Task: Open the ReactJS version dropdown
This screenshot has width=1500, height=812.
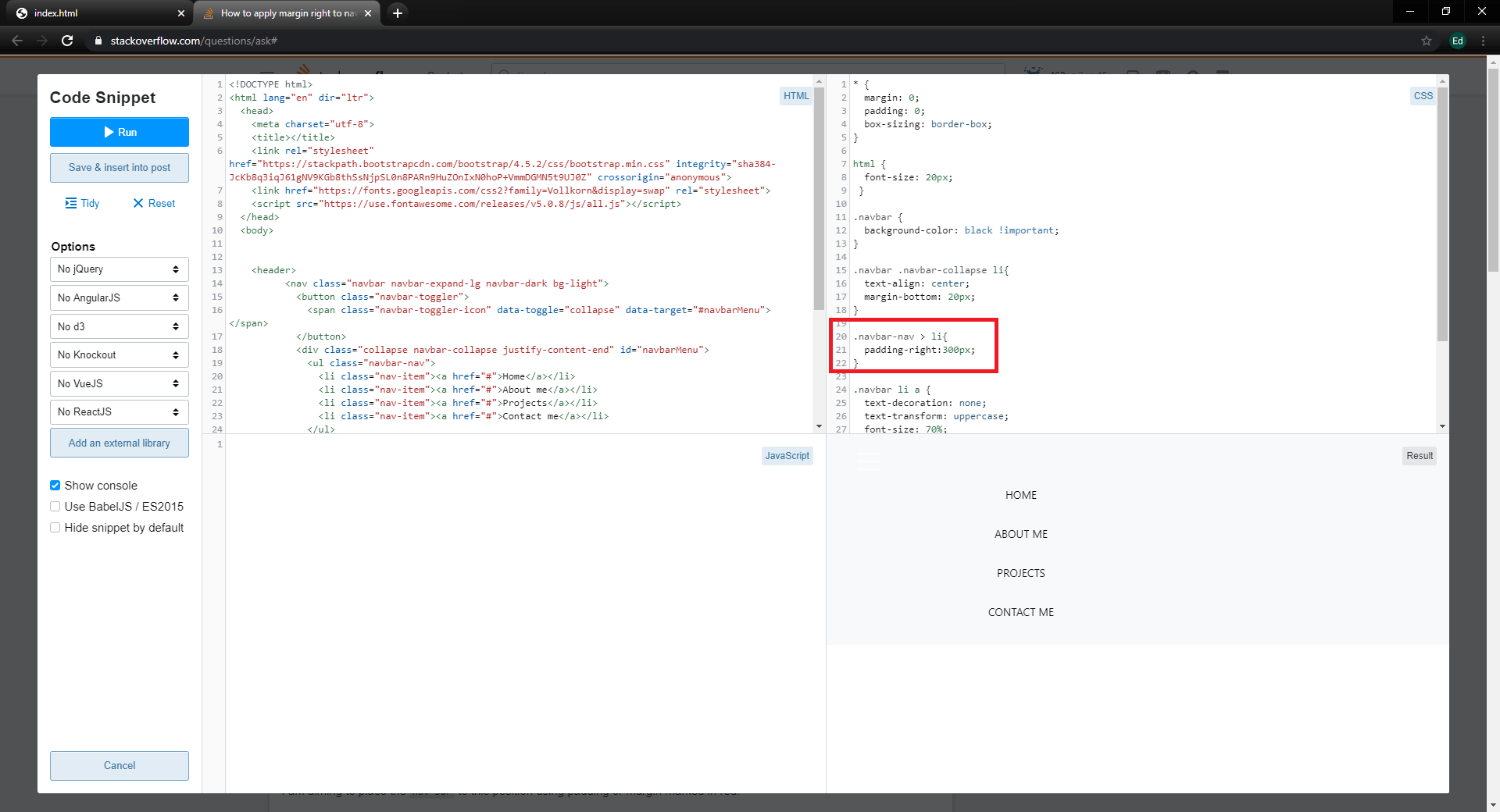Action: pyautogui.click(x=119, y=411)
